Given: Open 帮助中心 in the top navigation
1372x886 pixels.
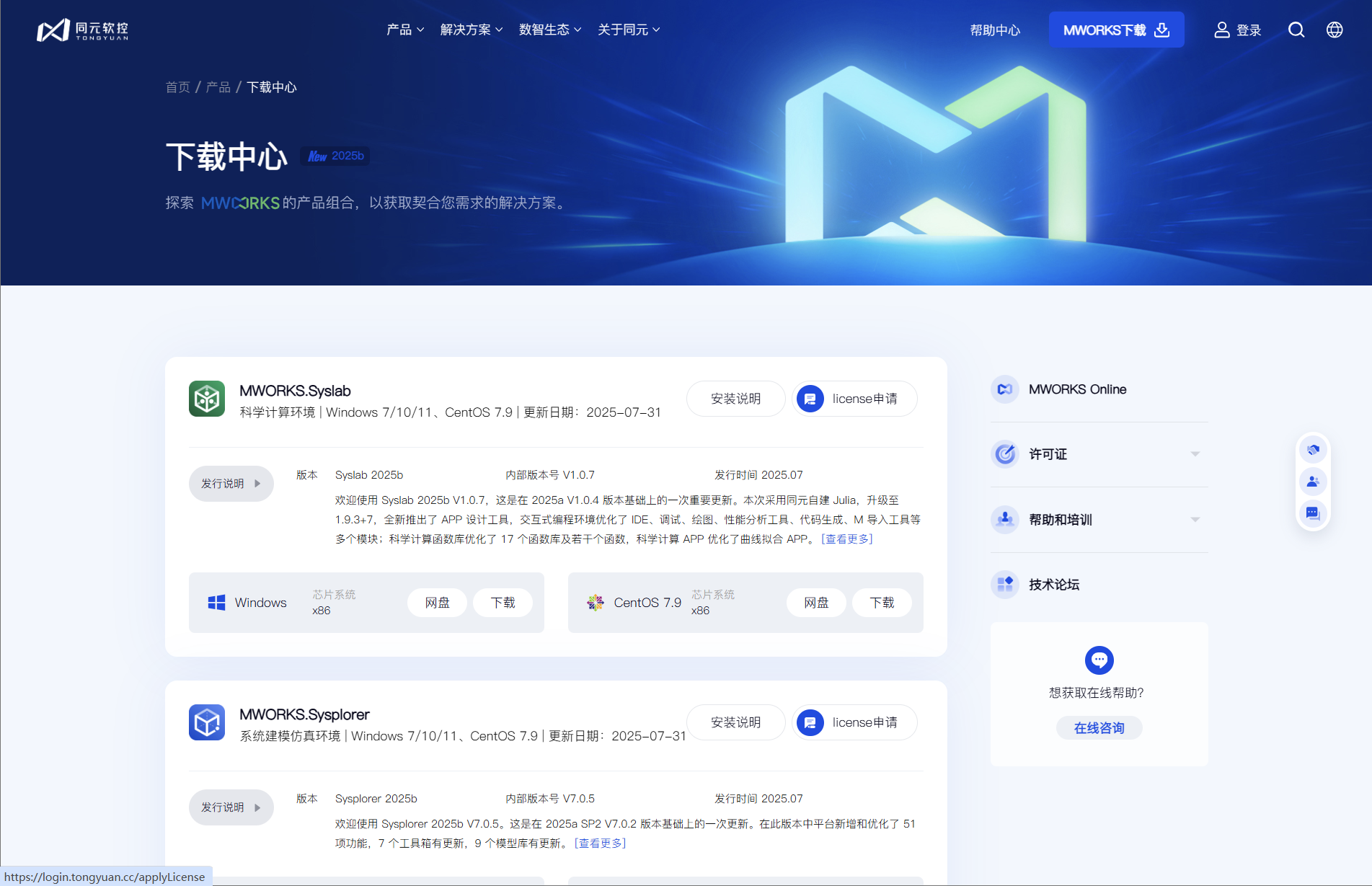Looking at the screenshot, I should pos(995,30).
